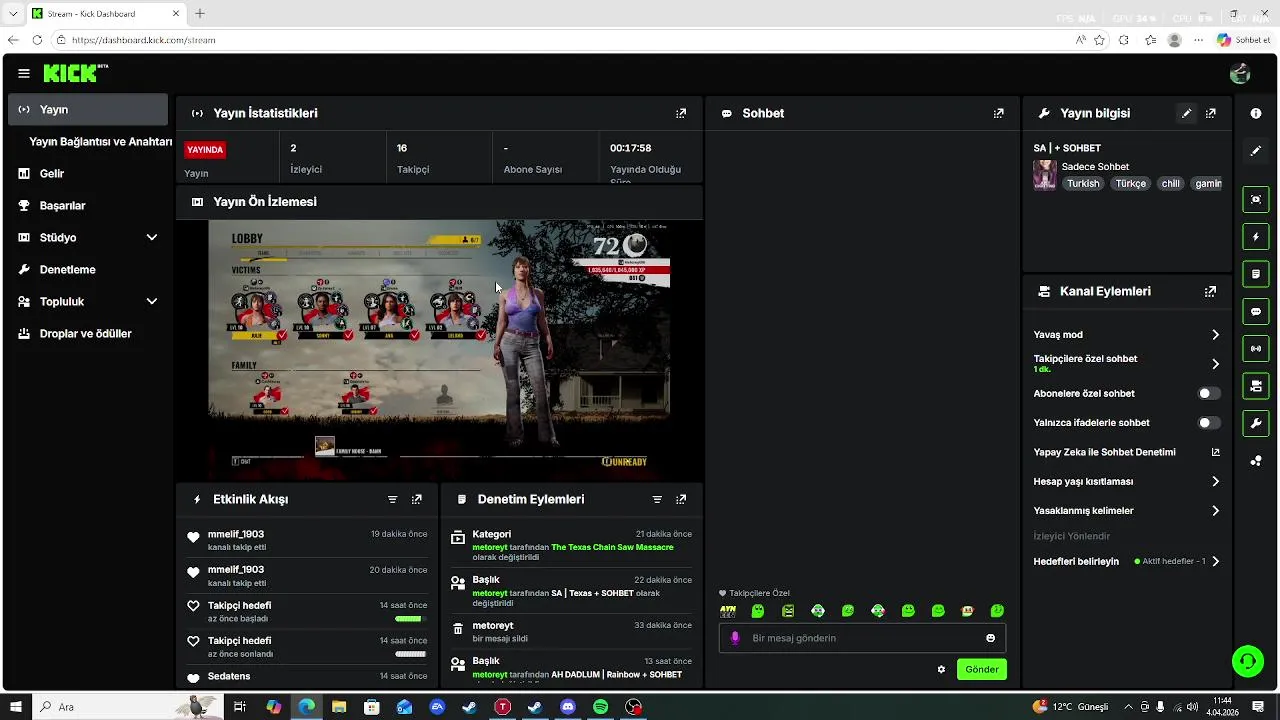Click the pencil icon in right toolbar
Viewport: 1280px width, 720px height.
(x=1256, y=151)
